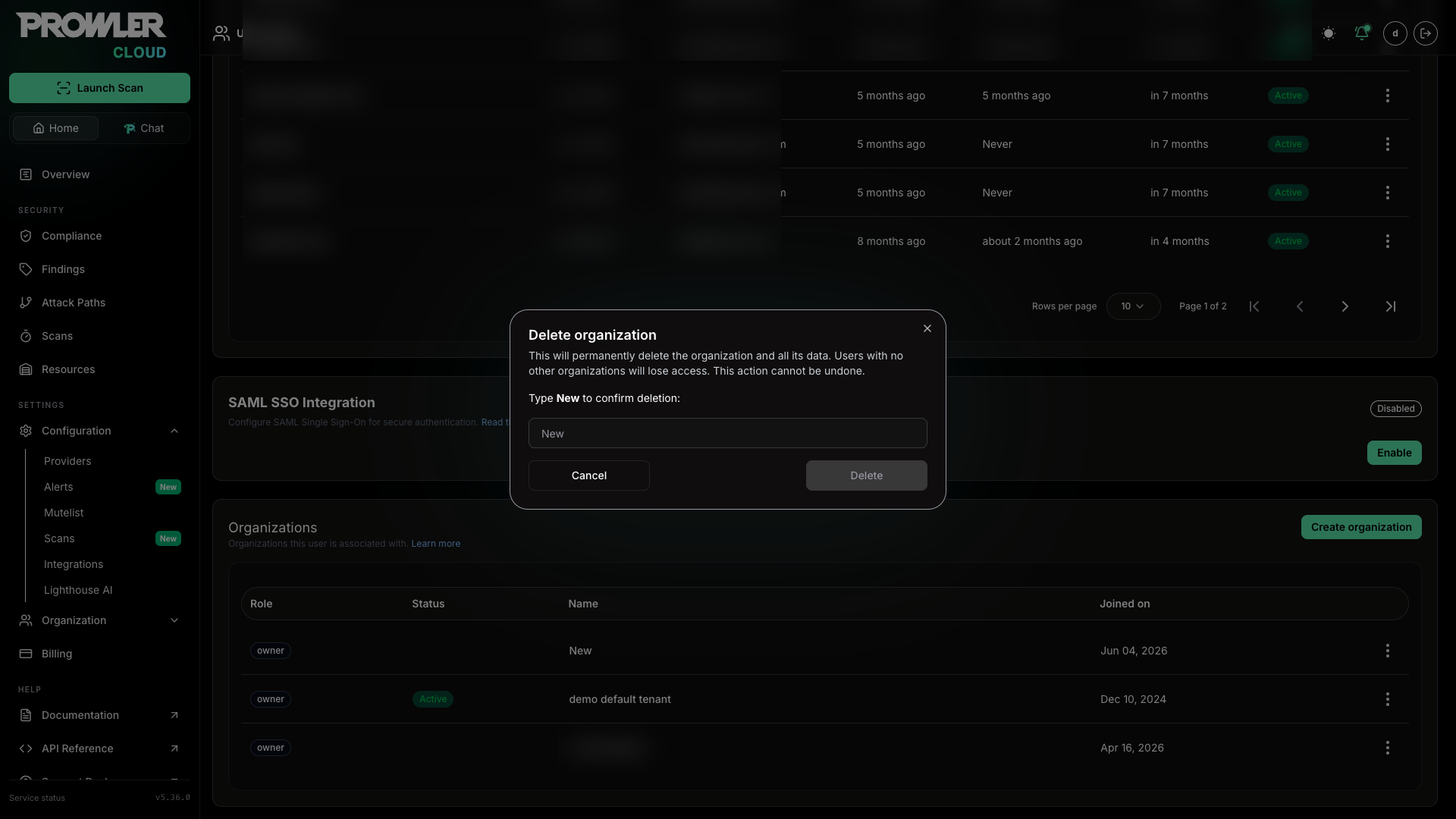Open Documentation in a new tab
The image size is (1456, 819).
[99, 715]
